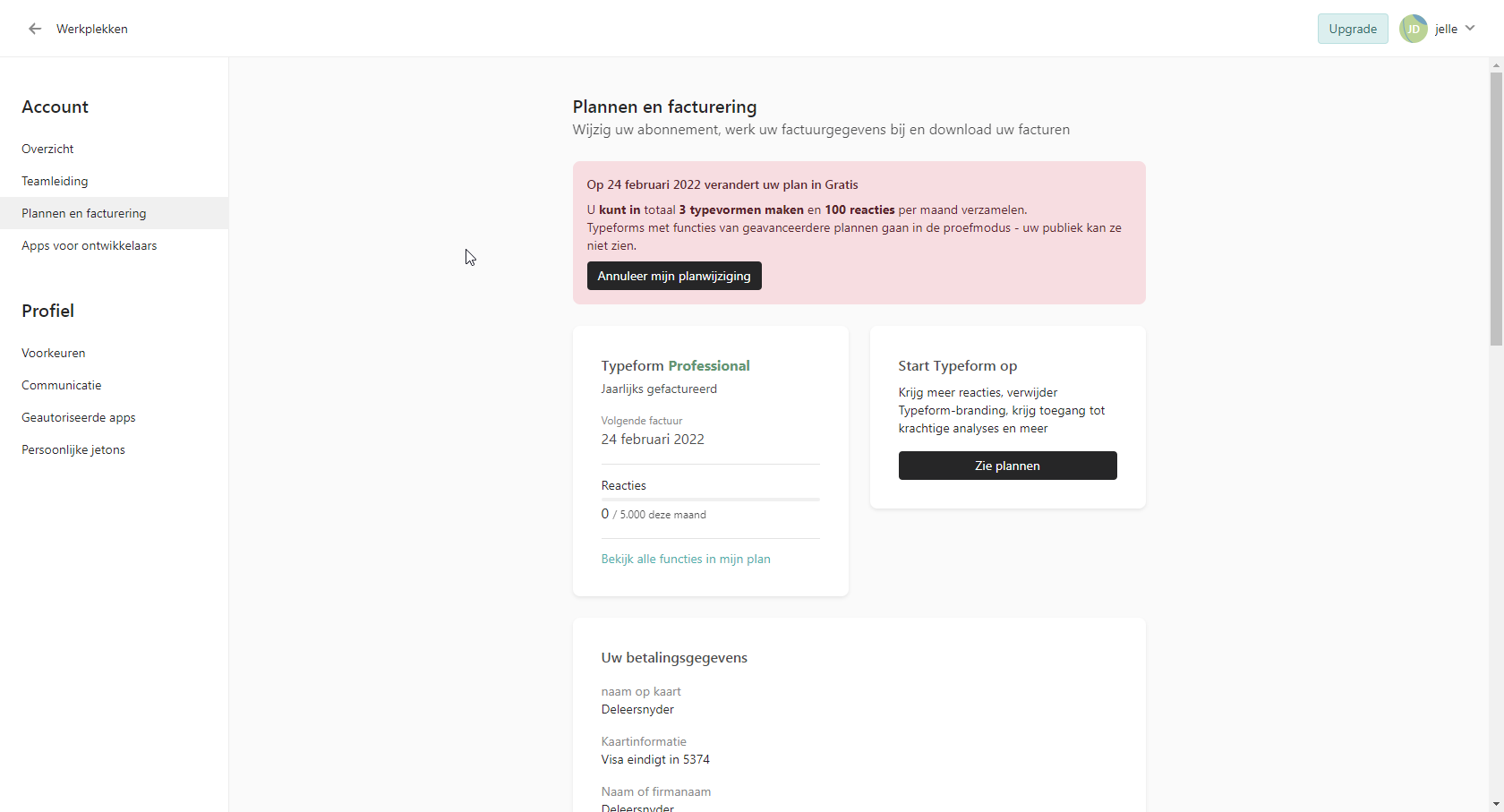The width and height of the screenshot is (1504, 812).
Task: Click the scrollbar down arrow
Action: coord(1496,804)
